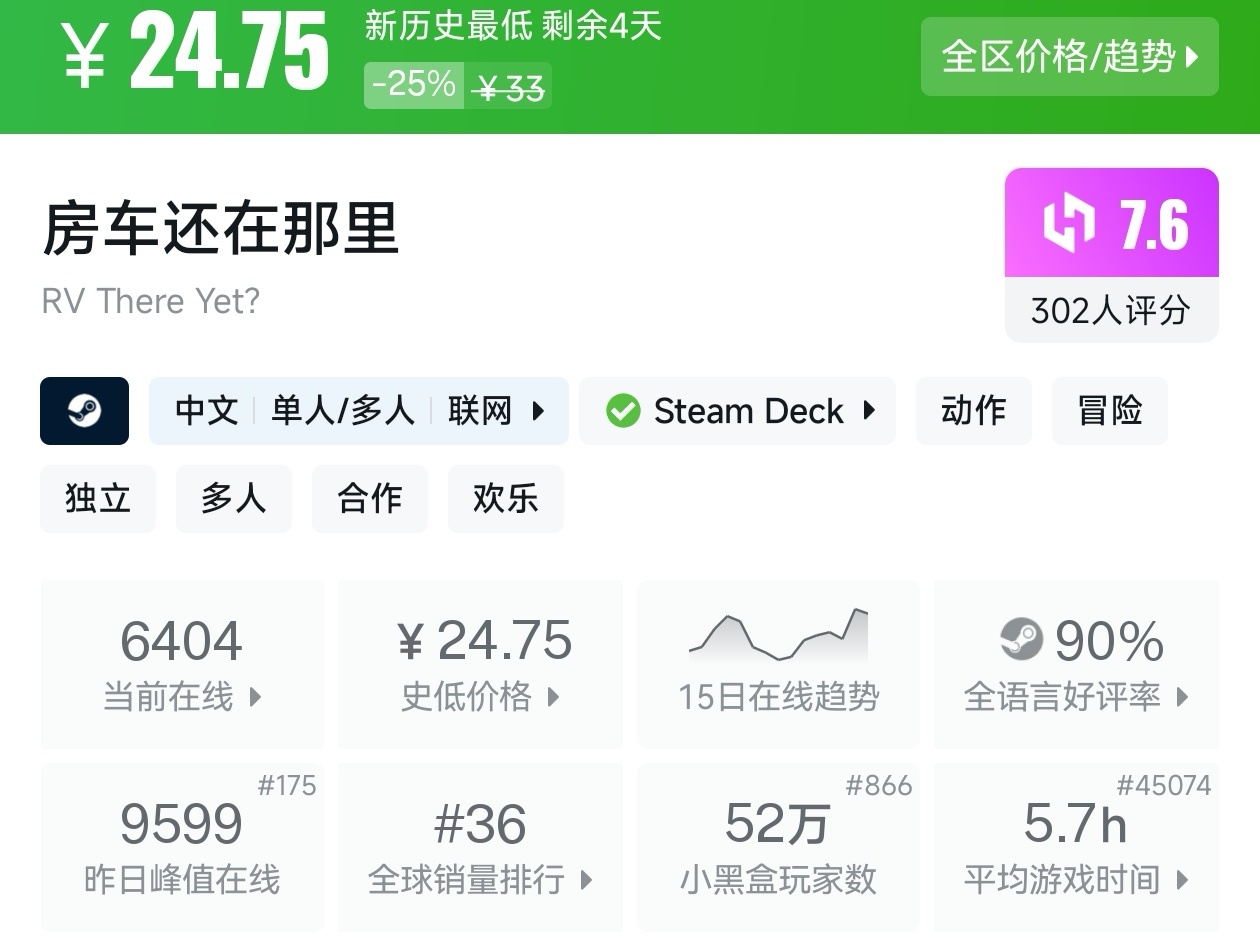The width and height of the screenshot is (1260, 949).
Task: Click the Xiaoheihe logo in rating badge
Action: pos(1068,223)
